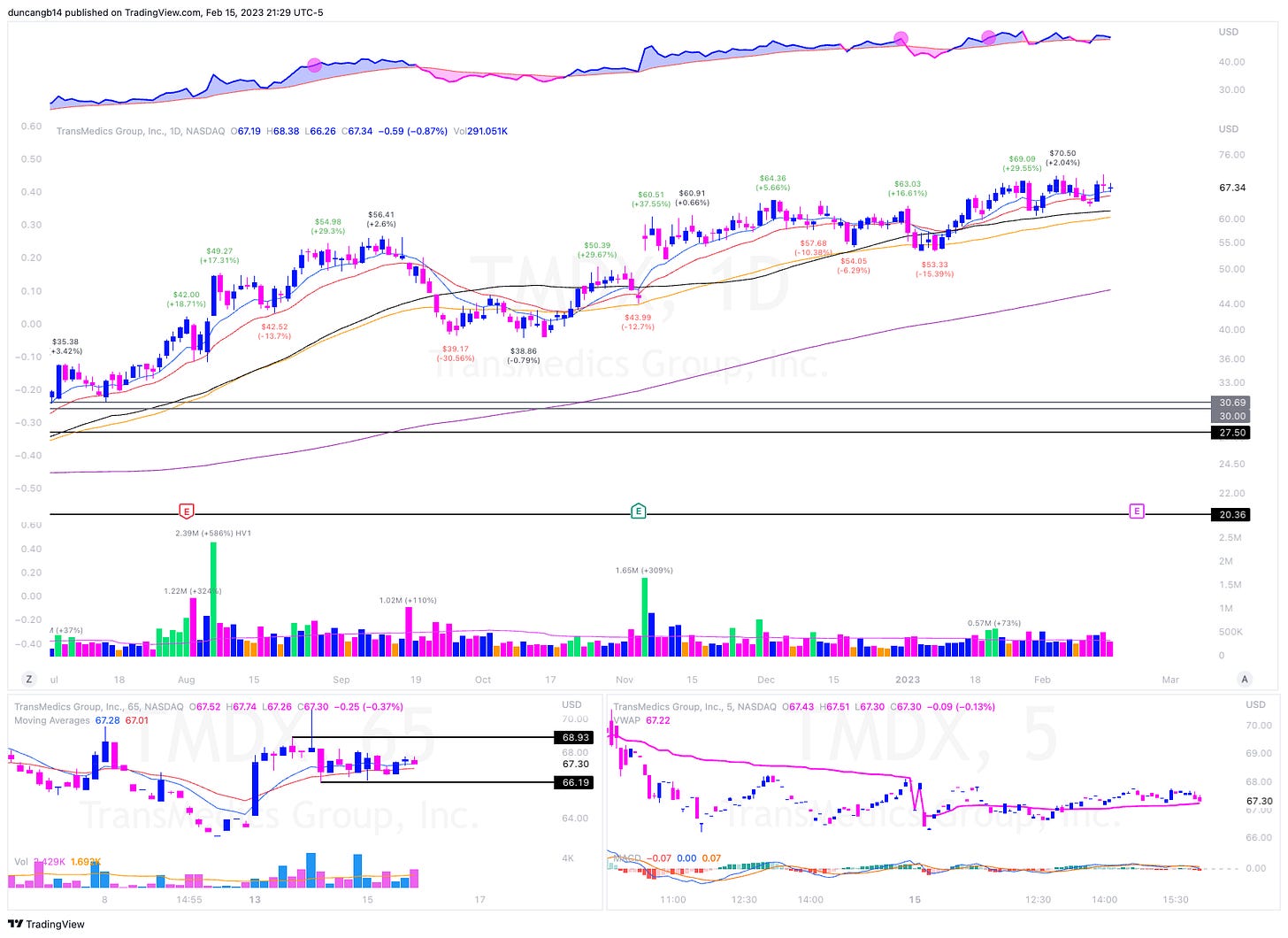Select the 30.00 horizontal line price label
The width and height of the screenshot is (1288, 938).
1232,416
